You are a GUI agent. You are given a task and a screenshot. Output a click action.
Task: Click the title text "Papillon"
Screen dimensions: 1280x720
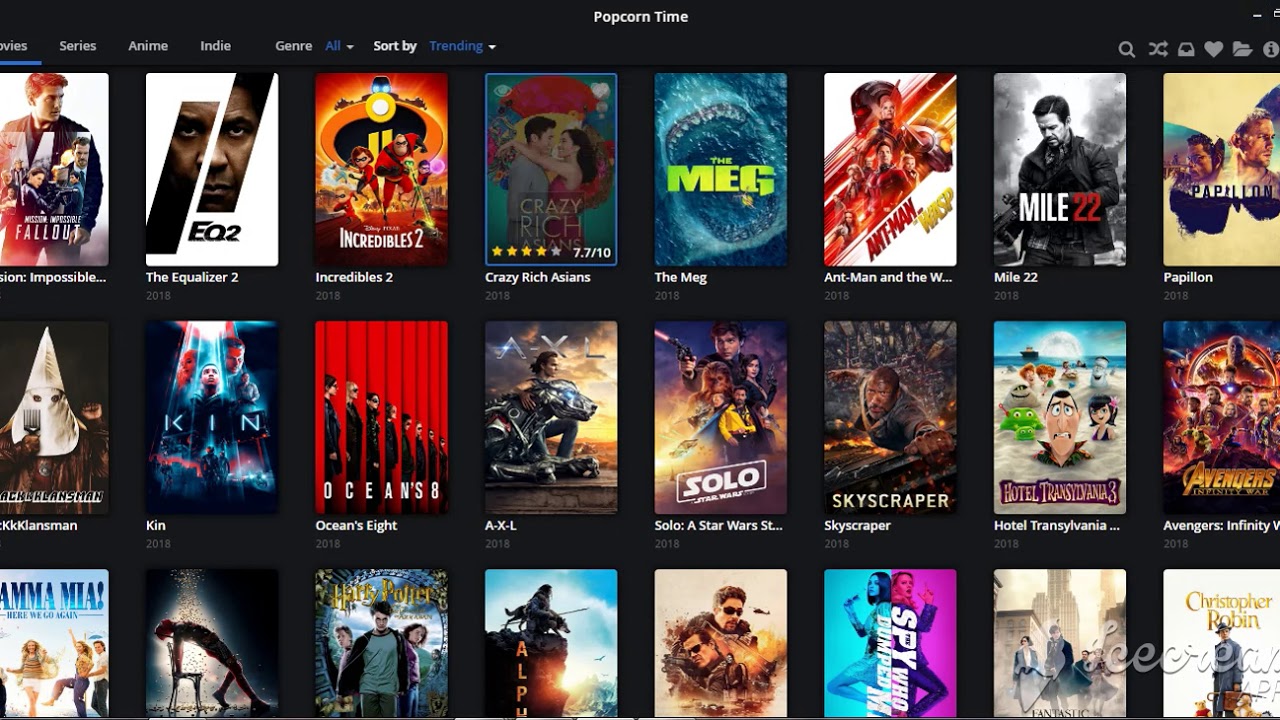point(1188,277)
